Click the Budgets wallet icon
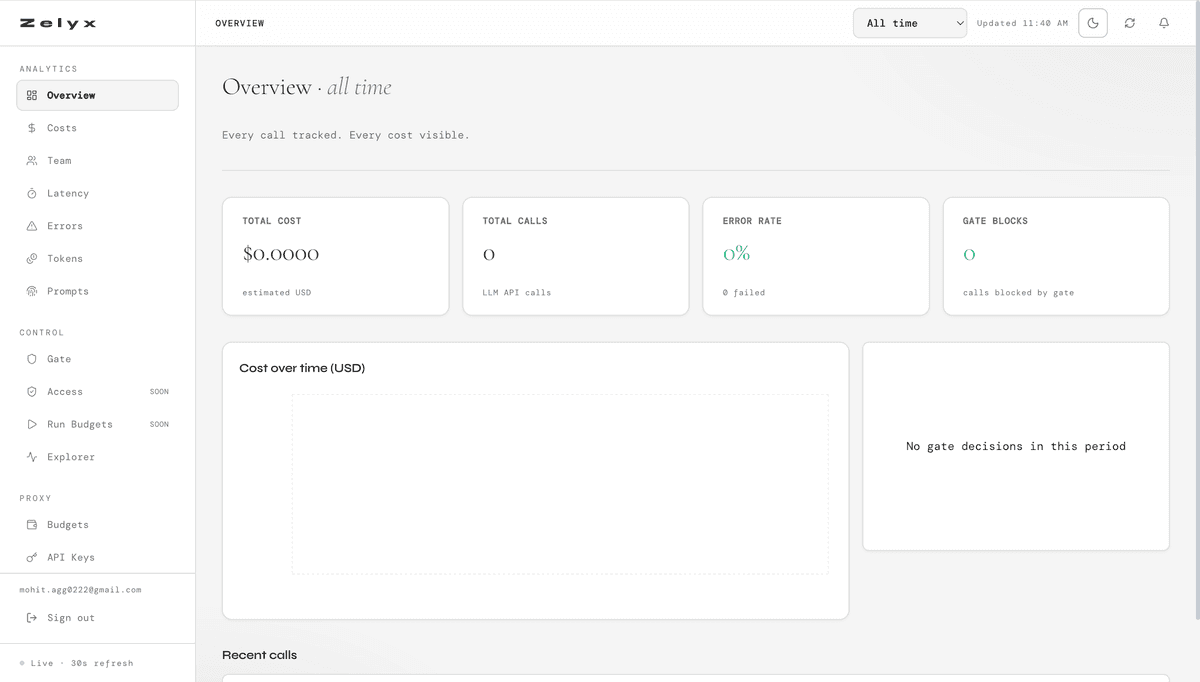The width and height of the screenshot is (1200, 682). [32, 525]
